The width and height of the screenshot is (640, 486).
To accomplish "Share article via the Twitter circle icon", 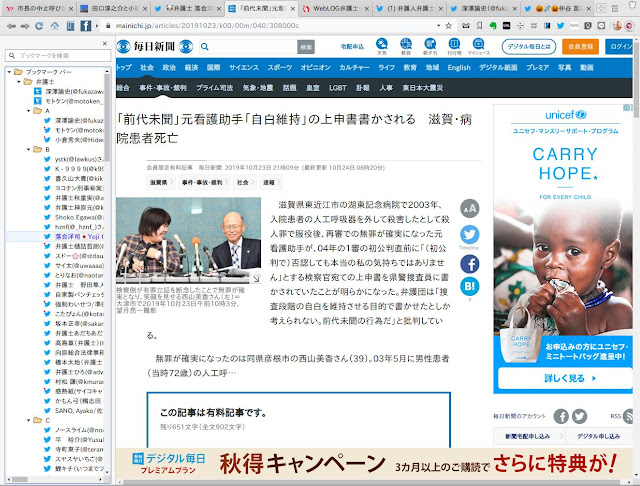I will click(x=470, y=235).
